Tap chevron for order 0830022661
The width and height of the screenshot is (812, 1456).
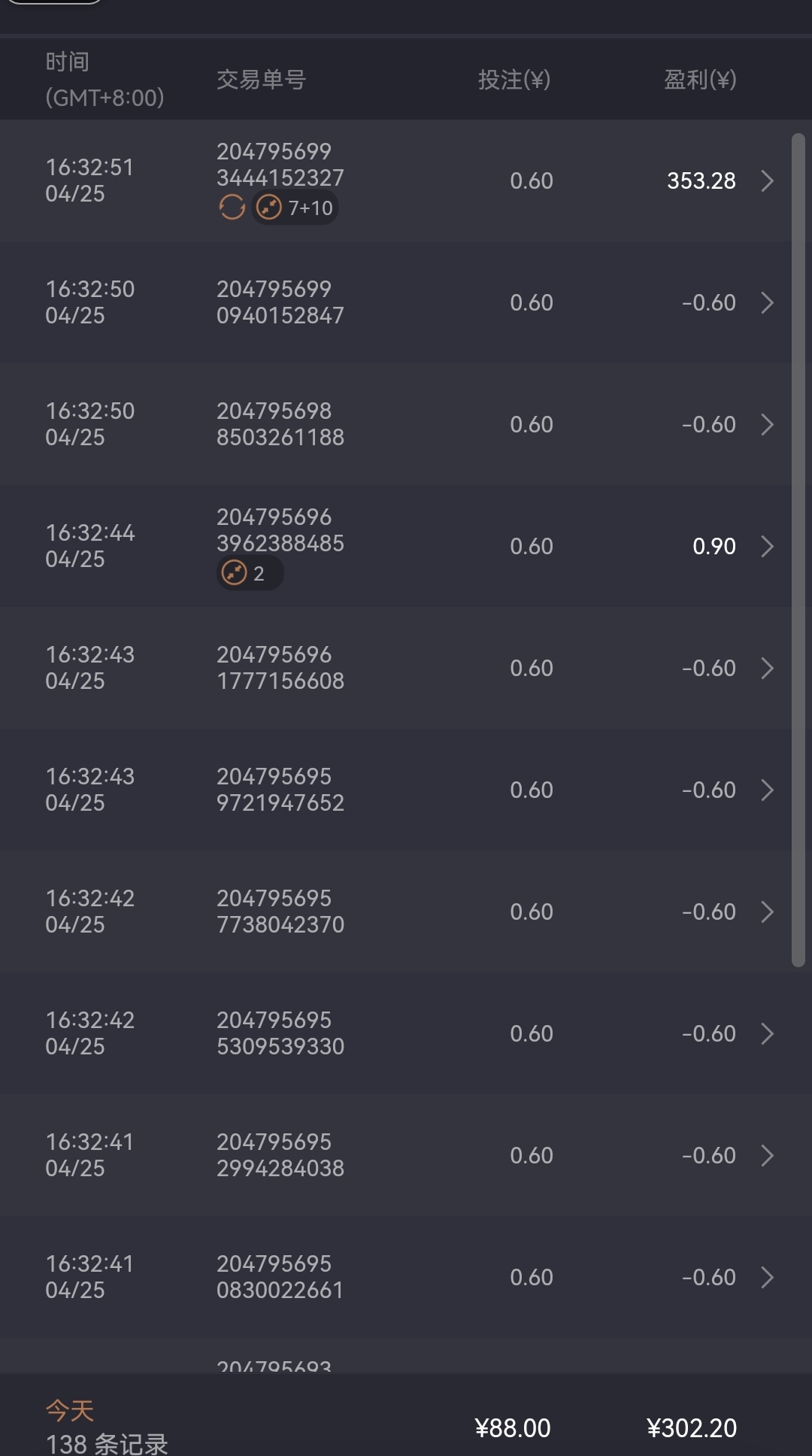(767, 1278)
